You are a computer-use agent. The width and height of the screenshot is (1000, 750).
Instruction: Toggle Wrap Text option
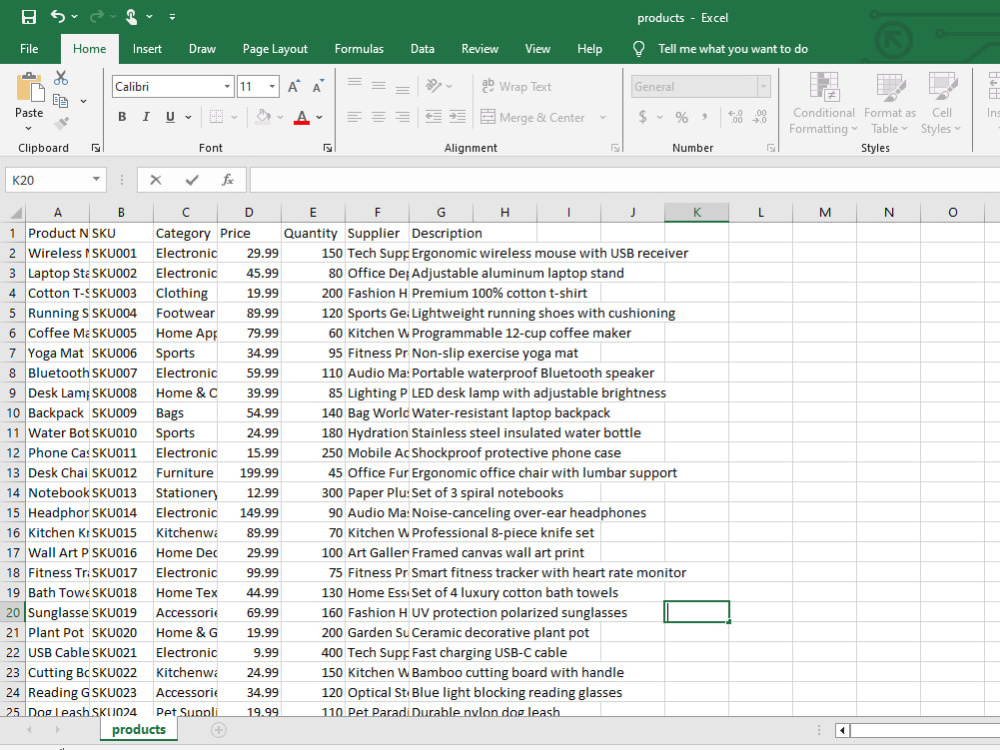point(517,86)
